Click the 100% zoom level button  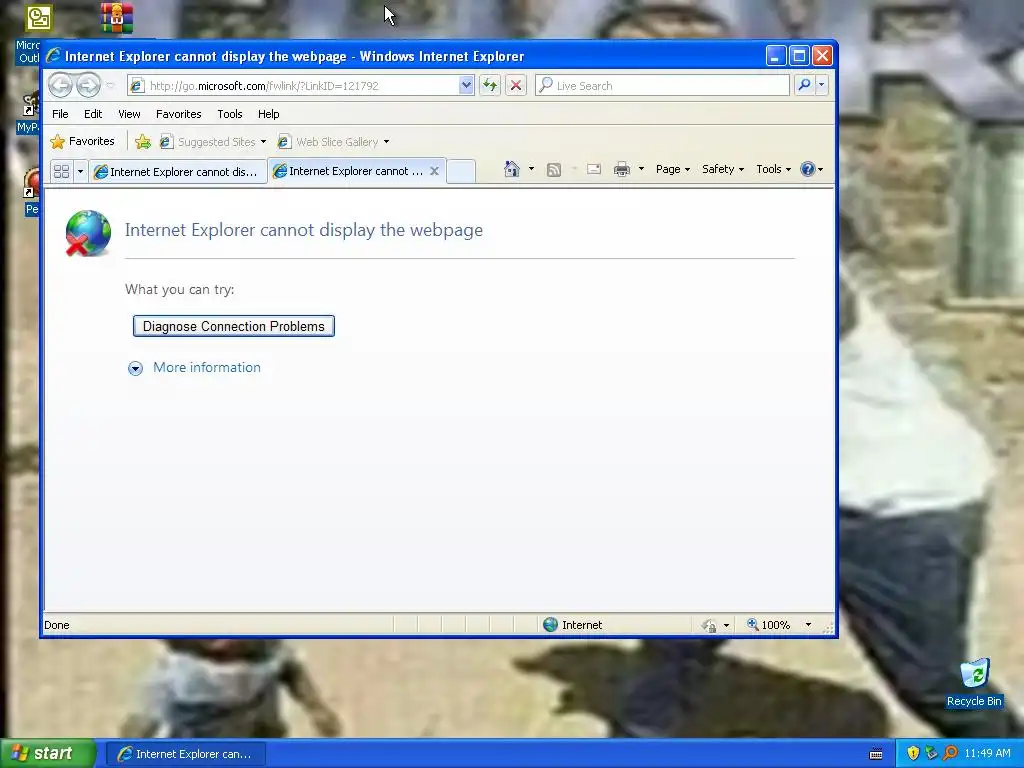(769, 625)
